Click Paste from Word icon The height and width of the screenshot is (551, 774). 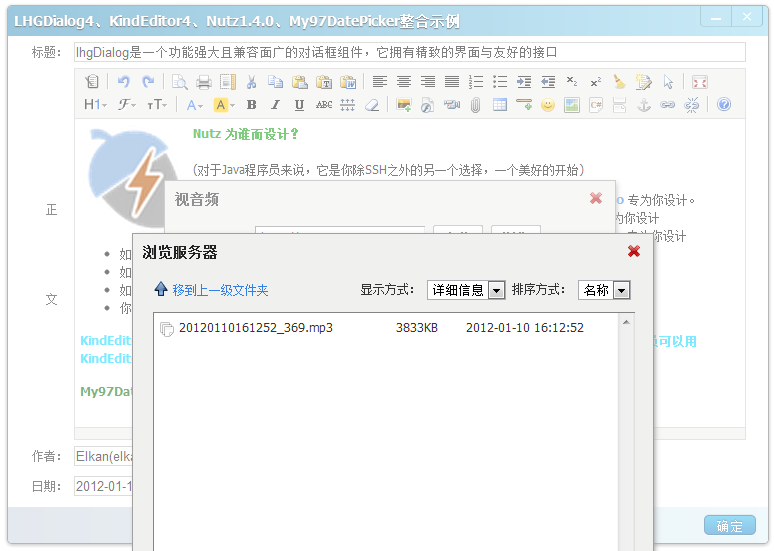coord(348,81)
